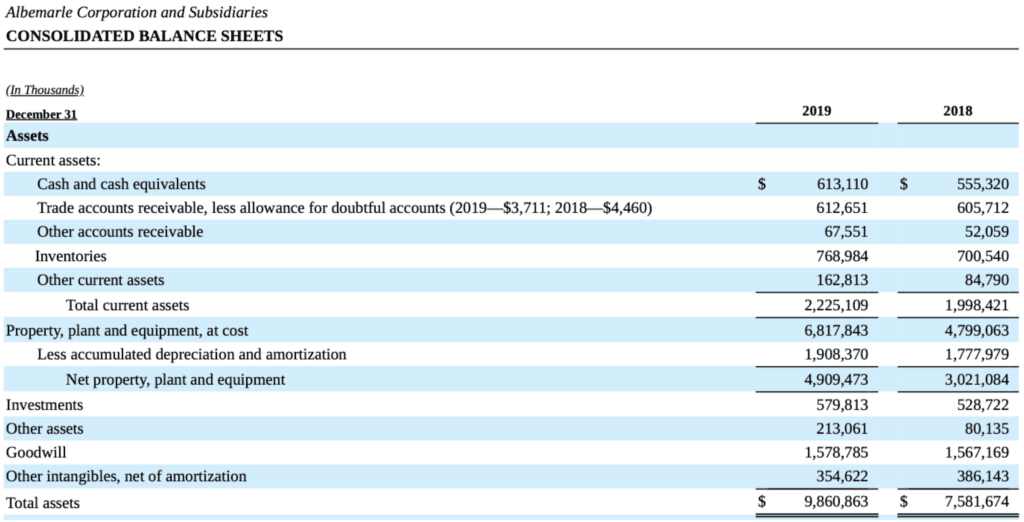
Task: Click value 67,551
Action: pos(847,232)
